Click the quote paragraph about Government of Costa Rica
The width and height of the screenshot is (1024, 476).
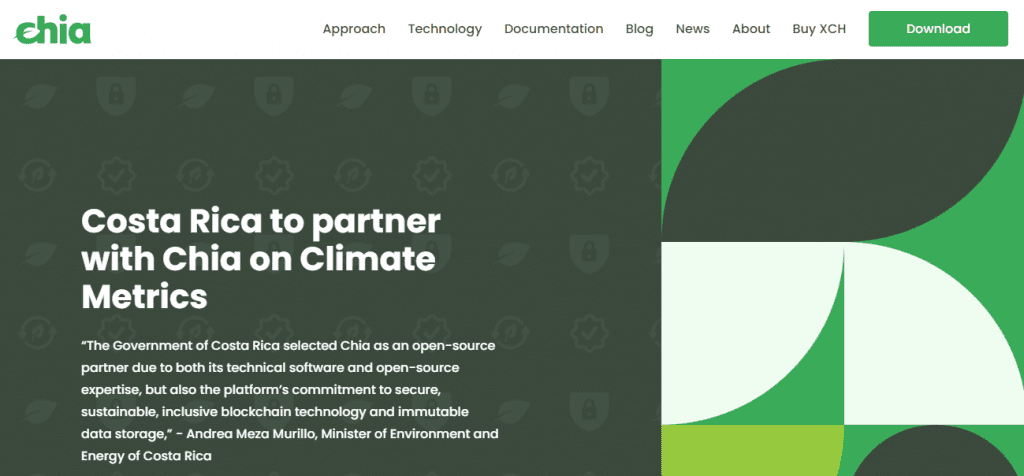(x=289, y=400)
